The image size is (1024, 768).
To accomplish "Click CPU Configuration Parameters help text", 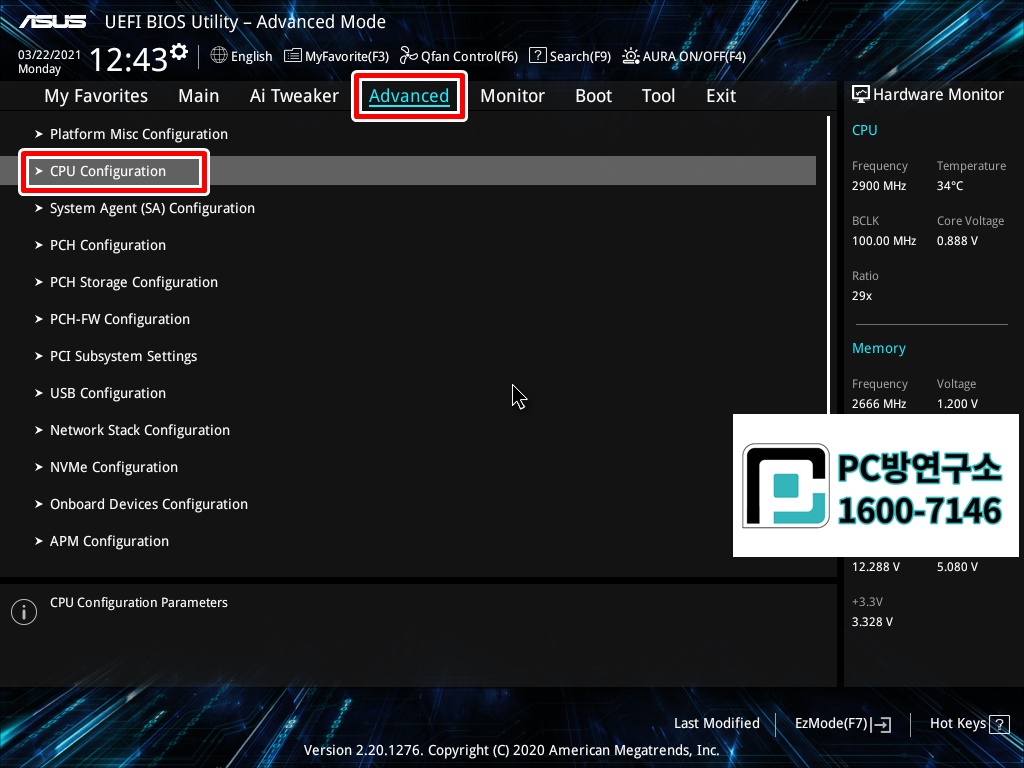I will 138,603.
